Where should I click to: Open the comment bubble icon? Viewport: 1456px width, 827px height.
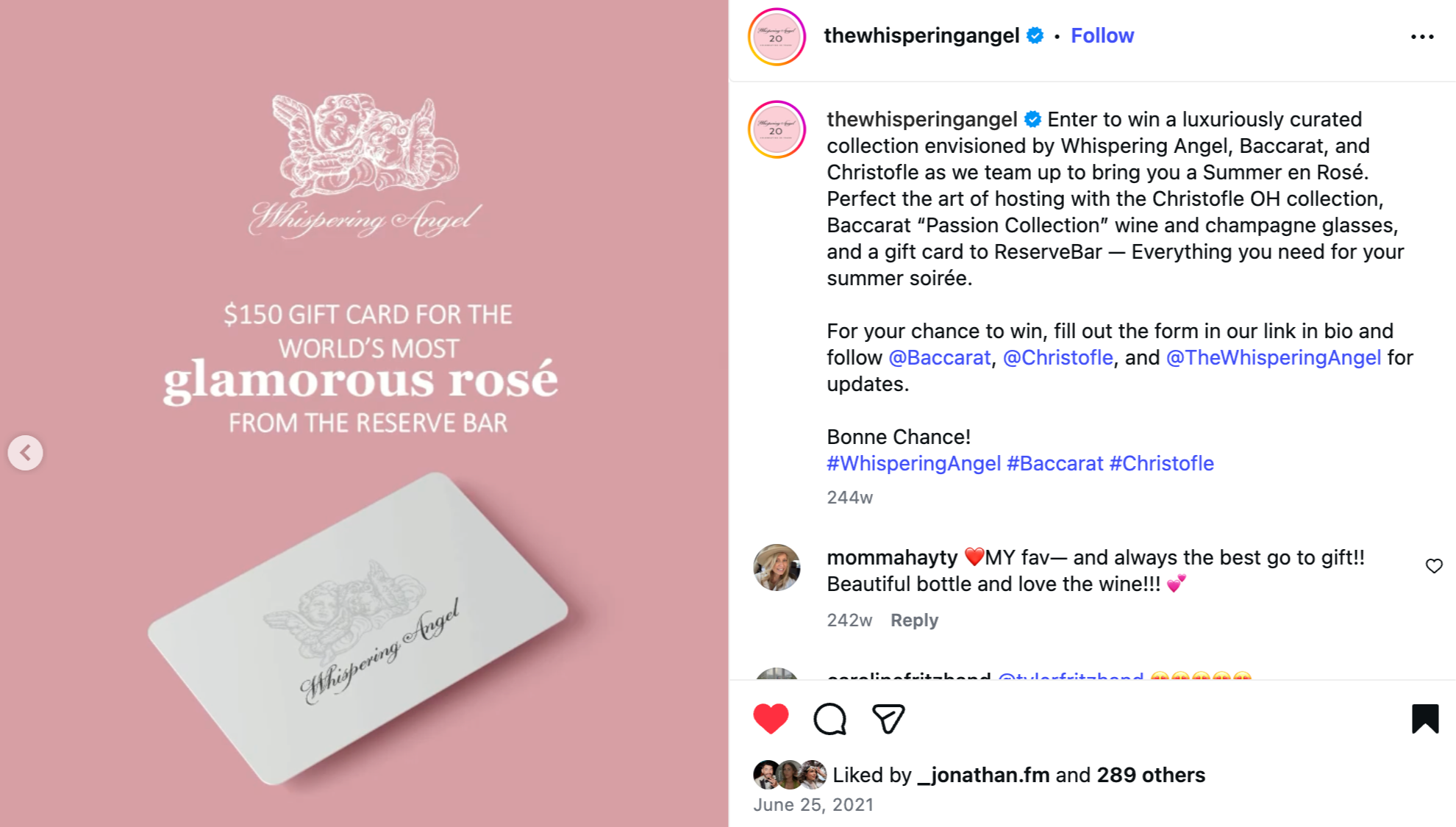point(829,719)
